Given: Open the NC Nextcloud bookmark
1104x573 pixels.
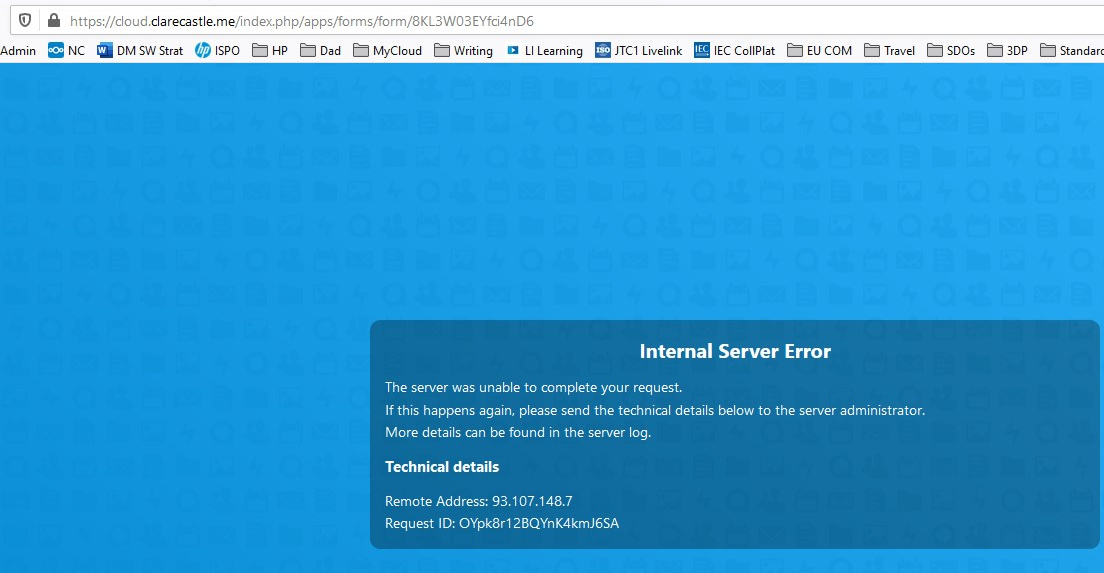Looking at the screenshot, I should click(x=66, y=50).
